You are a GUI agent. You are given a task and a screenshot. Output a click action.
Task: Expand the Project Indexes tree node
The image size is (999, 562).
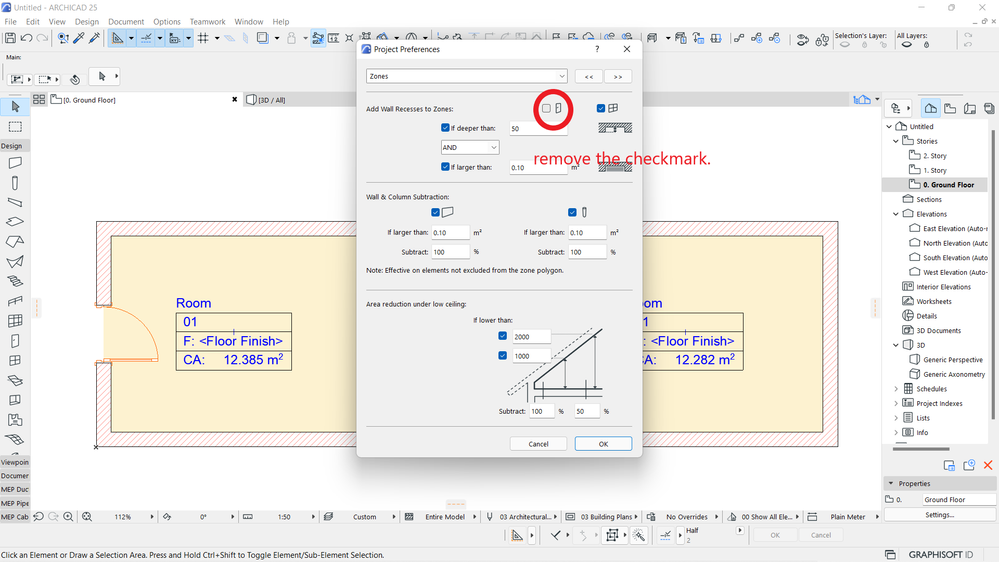point(896,403)
